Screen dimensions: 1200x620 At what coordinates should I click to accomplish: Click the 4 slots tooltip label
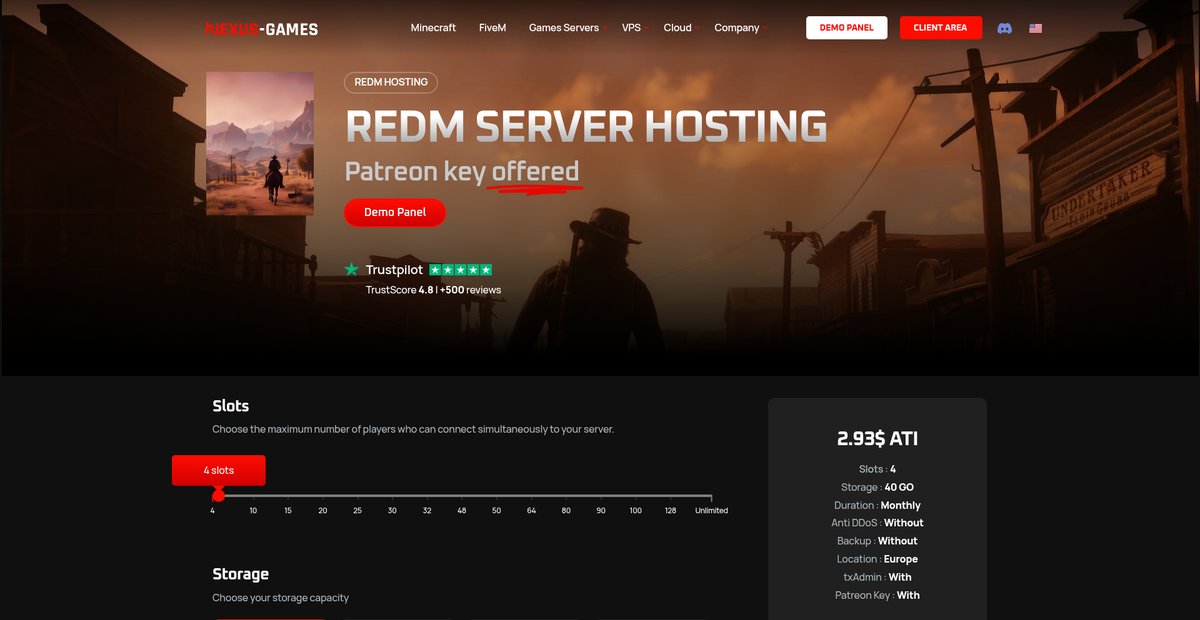[x=218, y=470]
